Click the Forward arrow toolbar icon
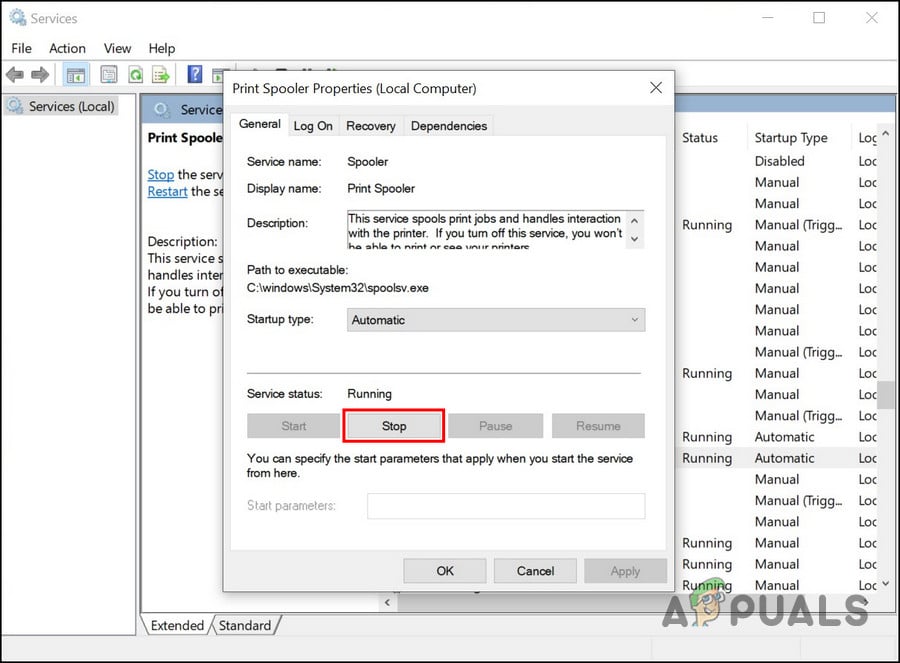This screenshot has width=900, height=663. click(40, 75)
